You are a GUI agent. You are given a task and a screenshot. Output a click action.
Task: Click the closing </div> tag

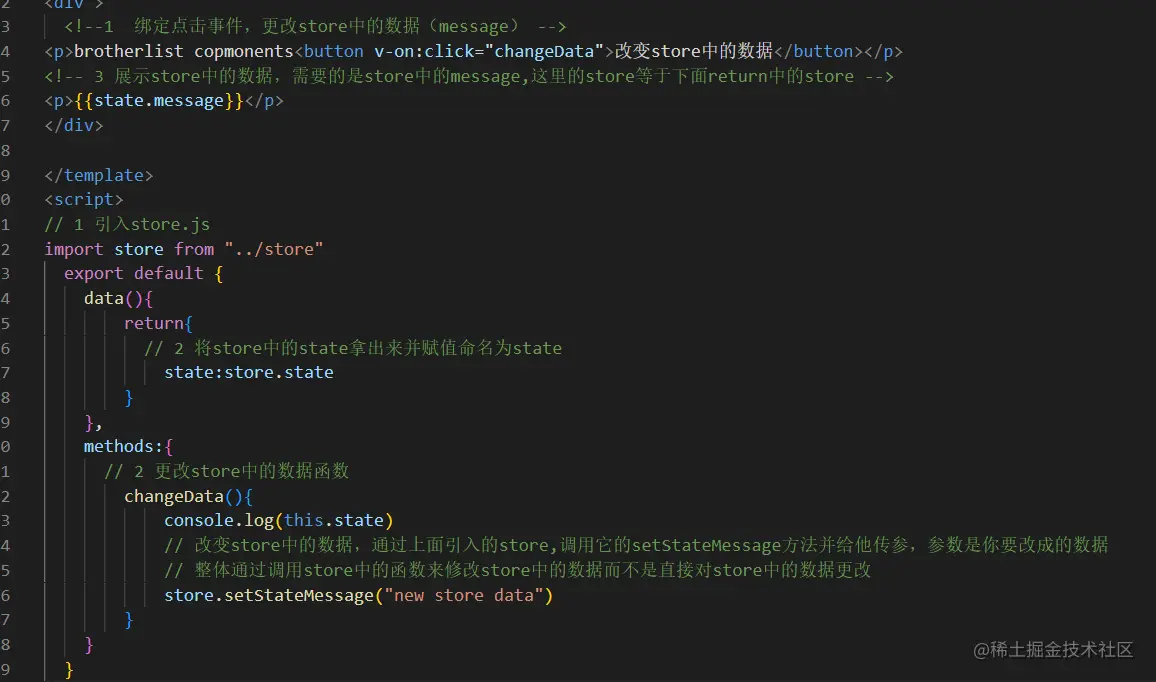(73, 125)
